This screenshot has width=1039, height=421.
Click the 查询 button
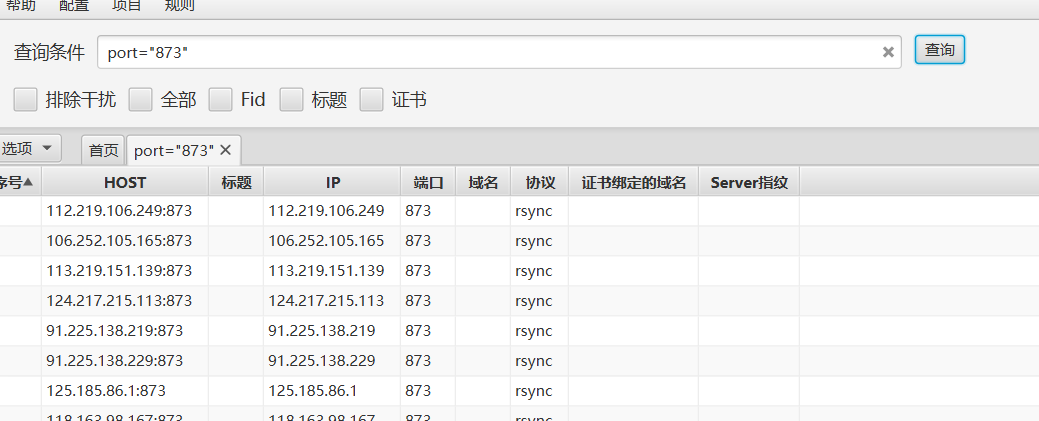click(x=940, y=50)
